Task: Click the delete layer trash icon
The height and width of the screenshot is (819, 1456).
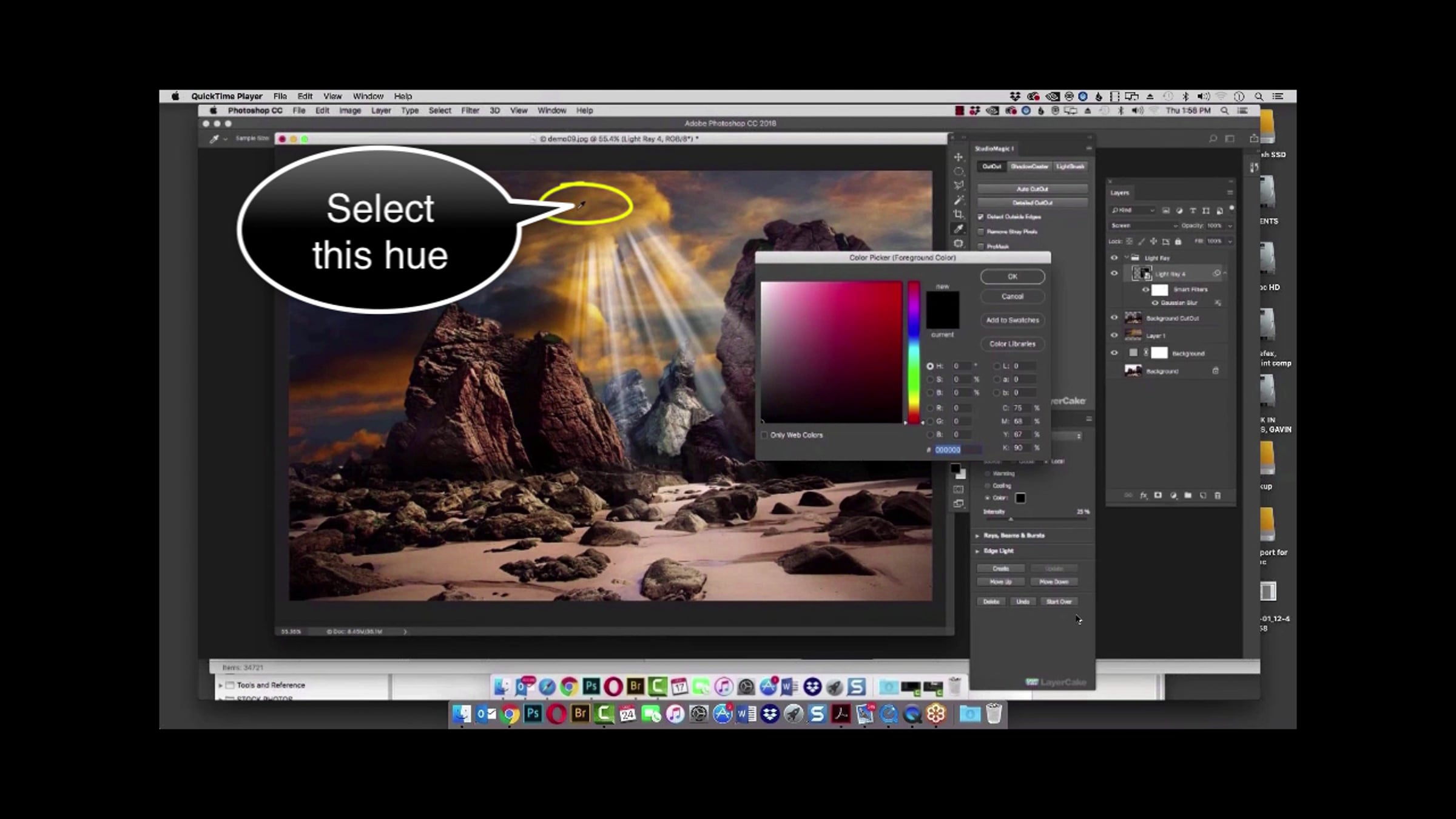Action: click(1218, 496)
